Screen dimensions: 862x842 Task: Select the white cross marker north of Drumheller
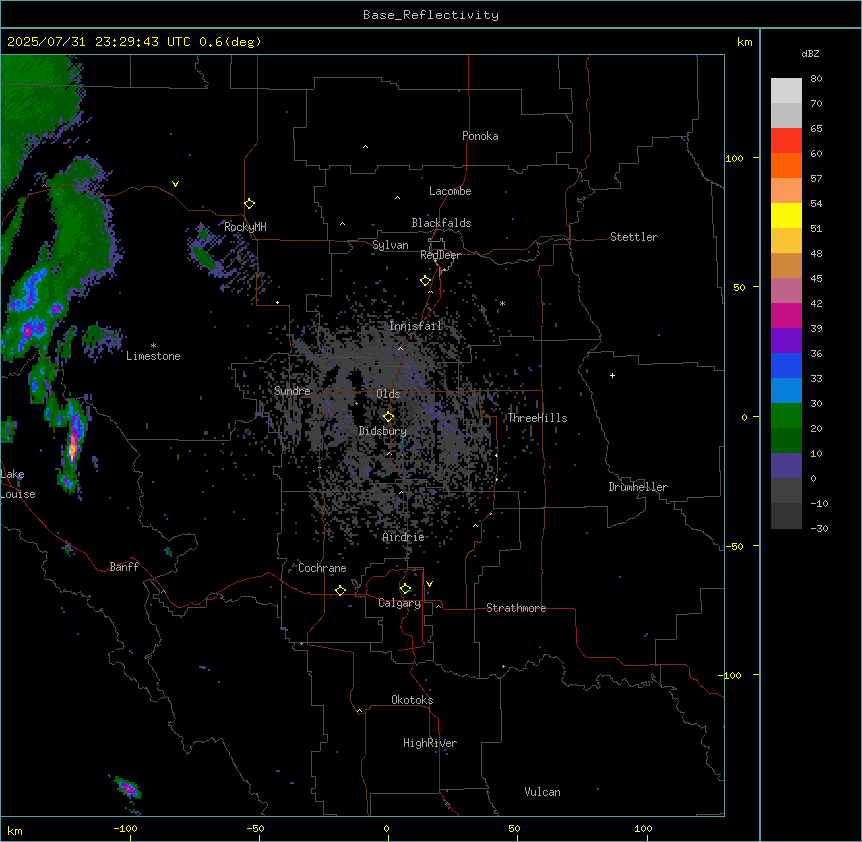pyautogui.click(x=612, y=375)
